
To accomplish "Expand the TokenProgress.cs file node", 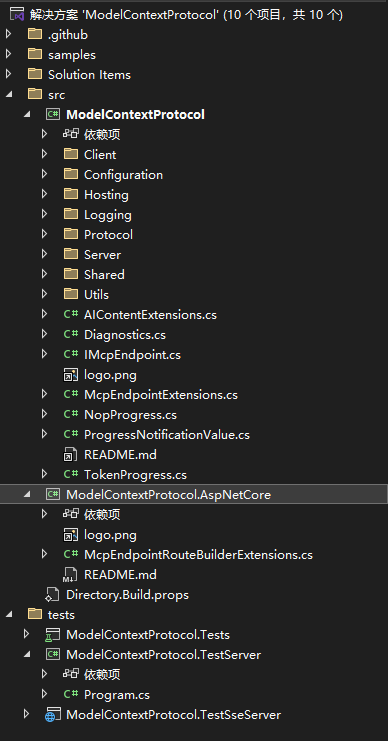I will point(44,474).
